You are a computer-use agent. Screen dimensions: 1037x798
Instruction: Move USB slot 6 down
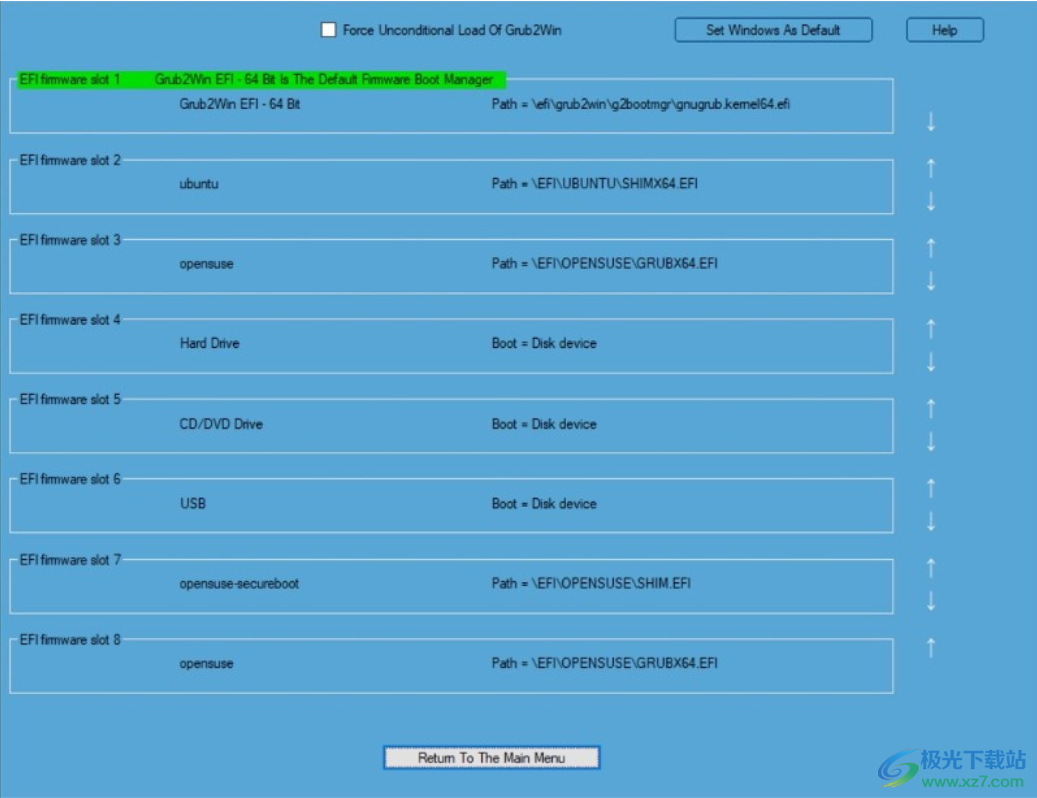(931, 522)
